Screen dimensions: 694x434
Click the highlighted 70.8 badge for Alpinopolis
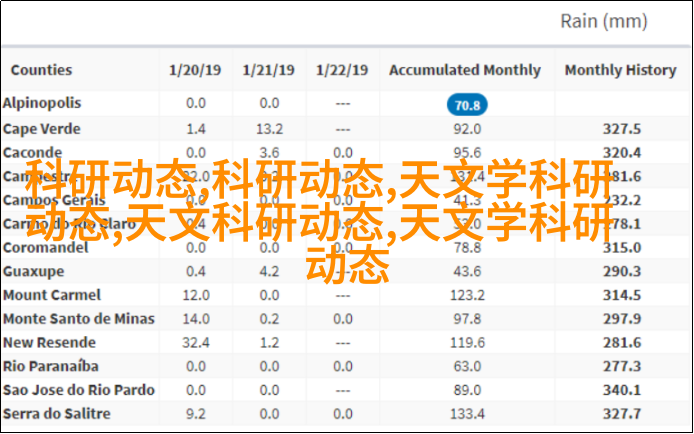pyautogui.click(x=466, y=105)
